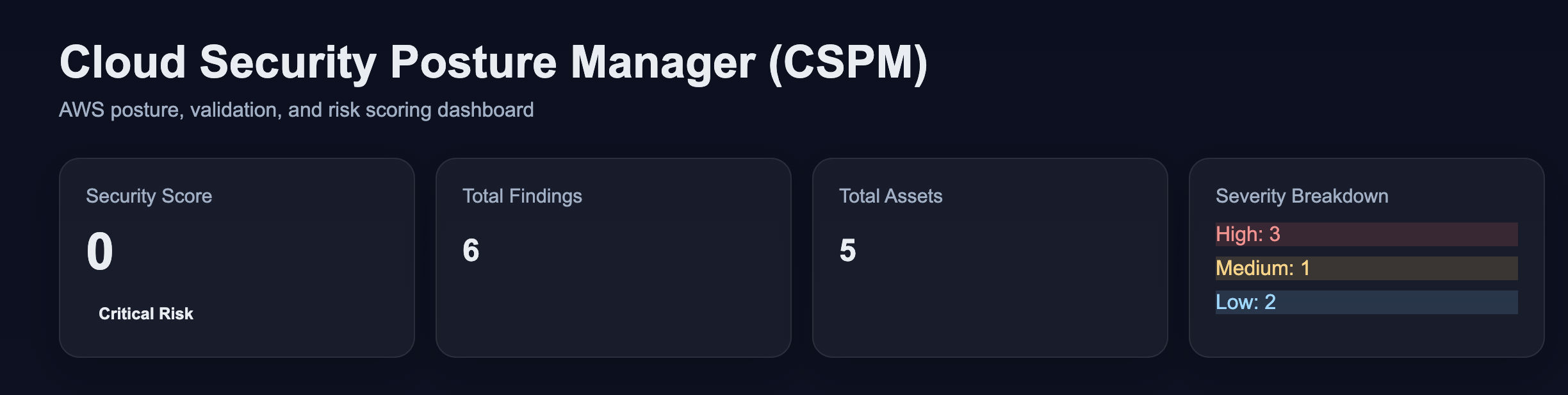Viewport: 1568px width, 395px height.
Task: Select the Security Score label
Action: click(x=149, y=196)
